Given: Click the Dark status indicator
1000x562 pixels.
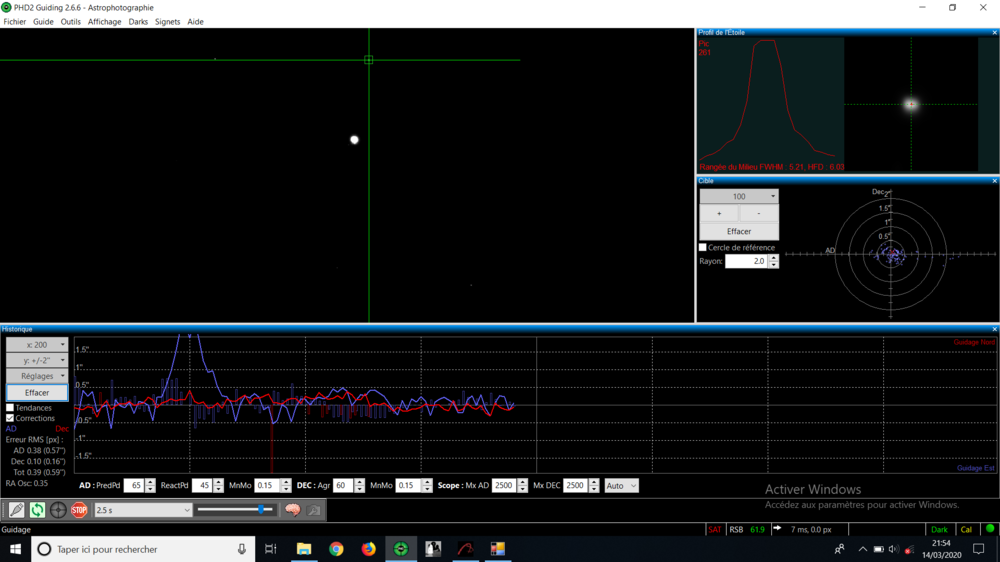Looking at the screenshot, I should click(939, 529).
